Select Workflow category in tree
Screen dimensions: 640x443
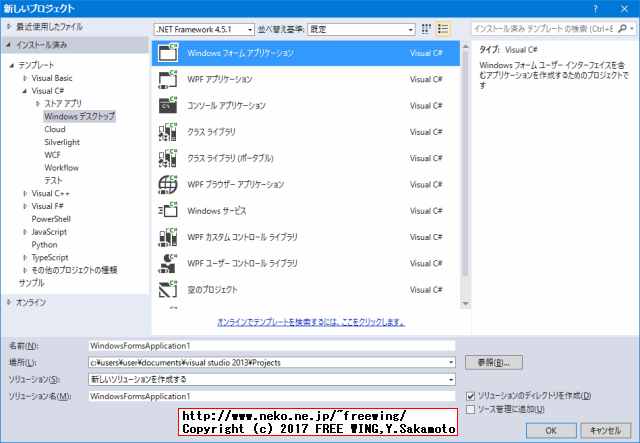coord(61,168)
